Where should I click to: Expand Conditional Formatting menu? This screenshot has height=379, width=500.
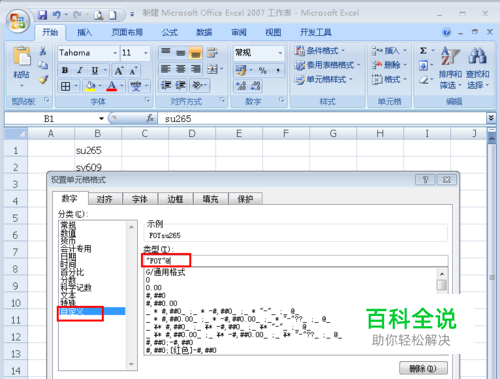click(x=319, y=51)
